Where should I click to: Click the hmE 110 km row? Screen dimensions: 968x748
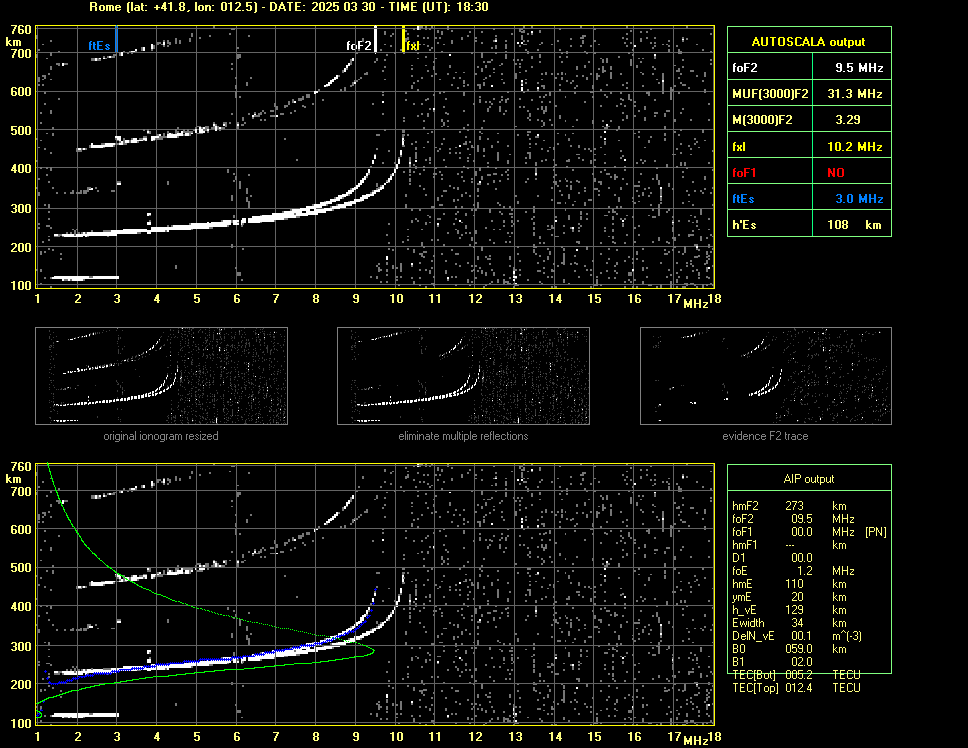789,584
